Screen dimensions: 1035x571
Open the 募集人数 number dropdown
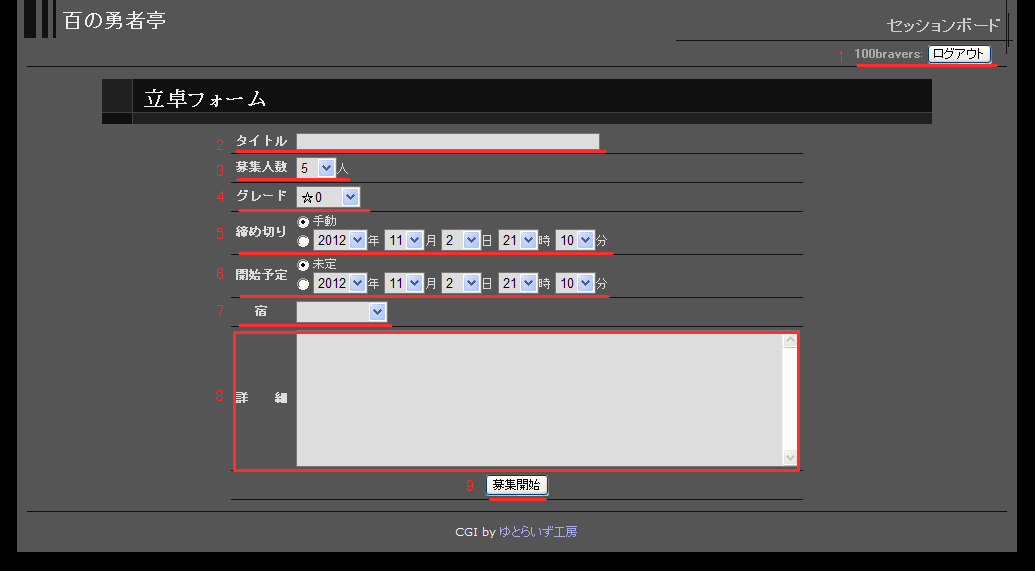[316, 168]
